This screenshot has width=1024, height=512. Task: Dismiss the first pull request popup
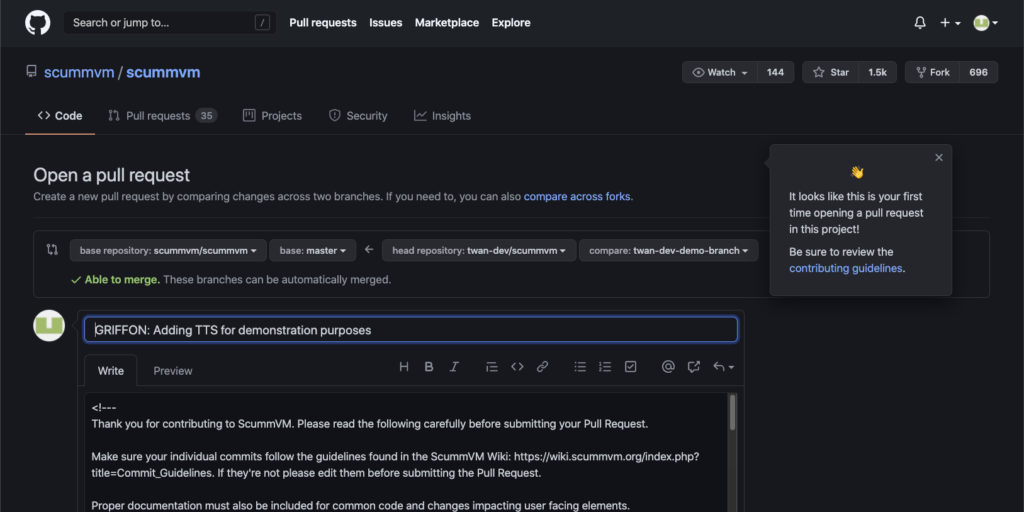[x=938, y=157]
